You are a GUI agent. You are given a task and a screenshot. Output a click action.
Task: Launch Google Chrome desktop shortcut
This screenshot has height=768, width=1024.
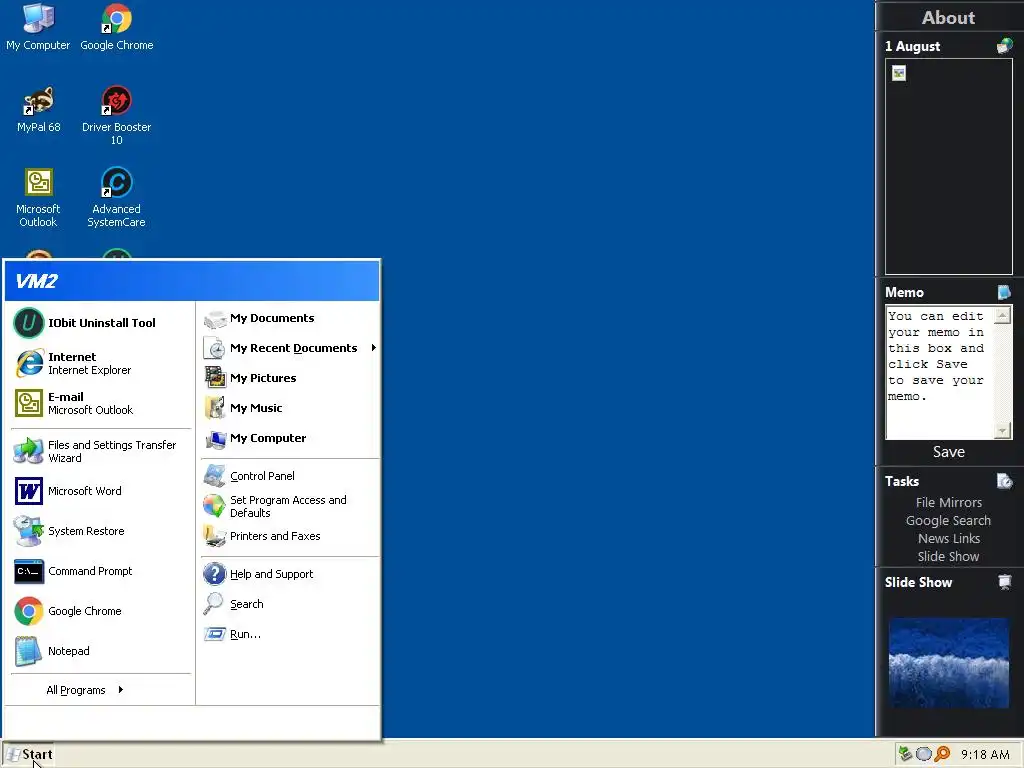(x=116, y=27)
